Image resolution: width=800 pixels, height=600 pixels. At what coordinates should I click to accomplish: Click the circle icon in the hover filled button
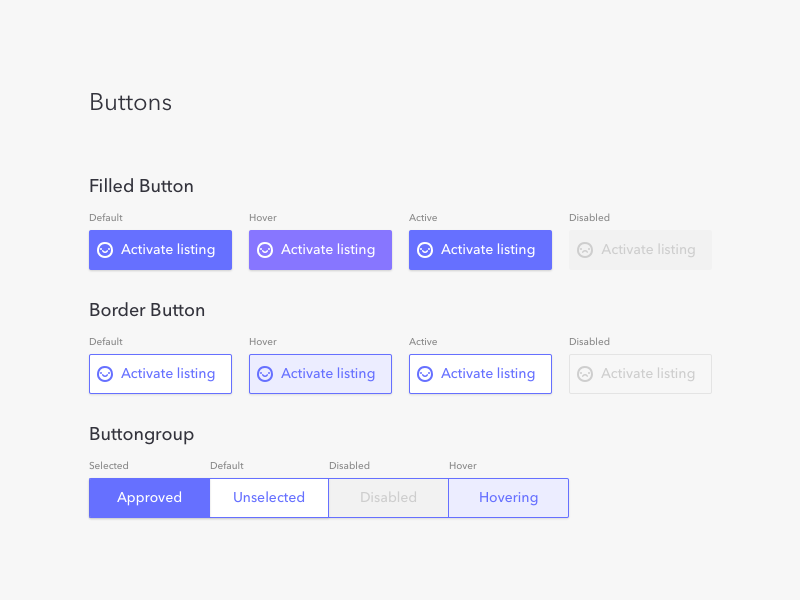tap(265, 250)
